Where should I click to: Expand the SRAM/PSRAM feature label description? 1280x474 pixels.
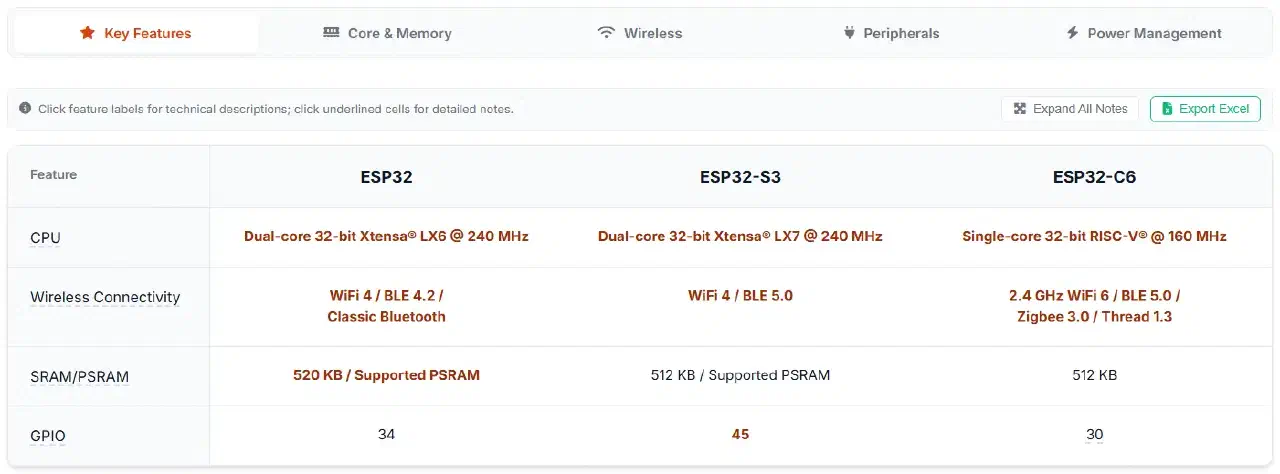tap(79, 377)
